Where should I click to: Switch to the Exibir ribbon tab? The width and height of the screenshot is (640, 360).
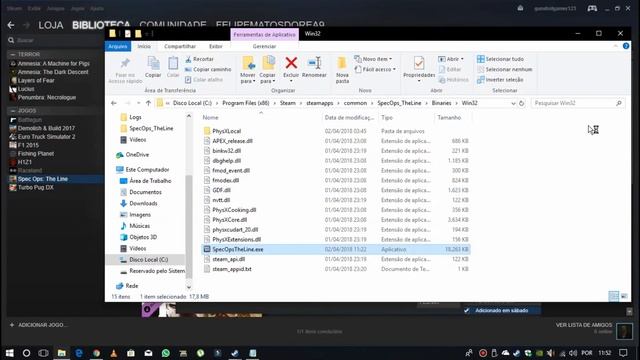(x=216, y=47)
